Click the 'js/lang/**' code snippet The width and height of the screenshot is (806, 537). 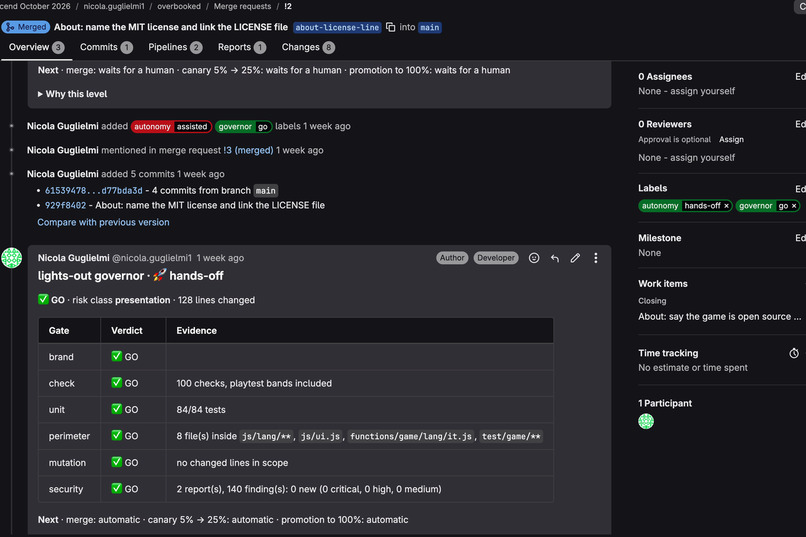[266, 436]
